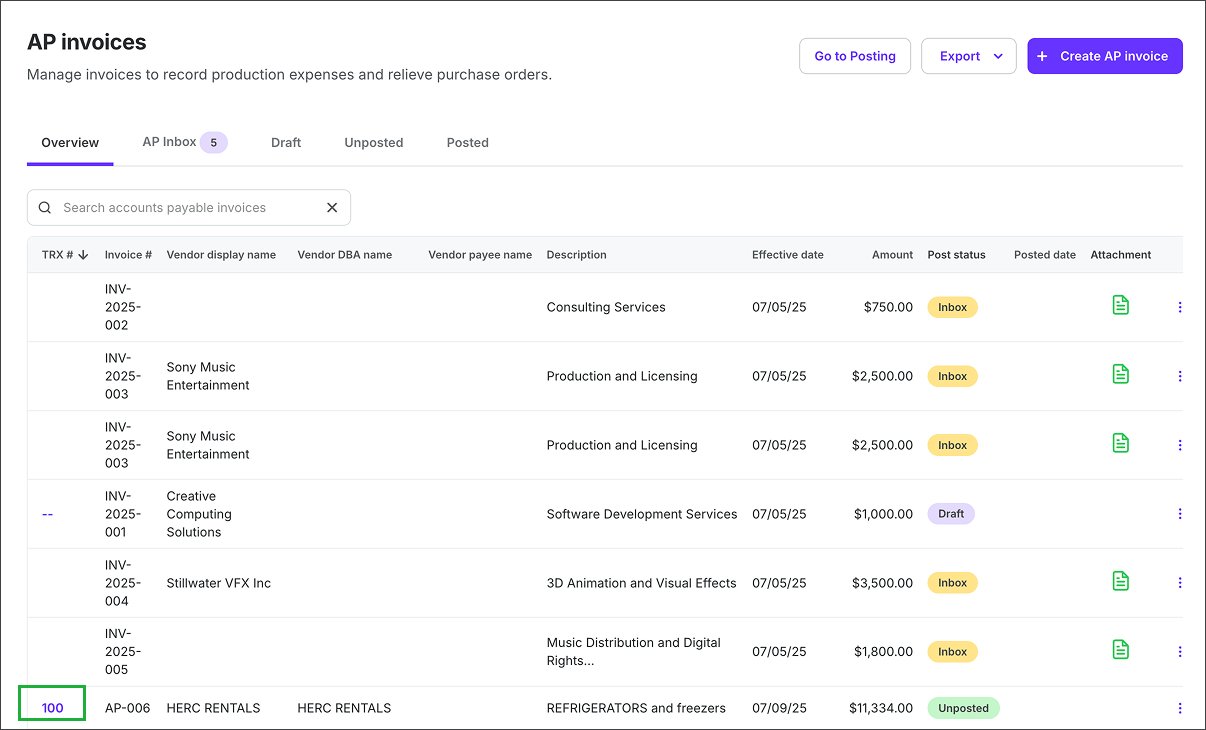Open the Unposted tab
Viewport: 1206px width, 730px height.
(x=374, y=143)
